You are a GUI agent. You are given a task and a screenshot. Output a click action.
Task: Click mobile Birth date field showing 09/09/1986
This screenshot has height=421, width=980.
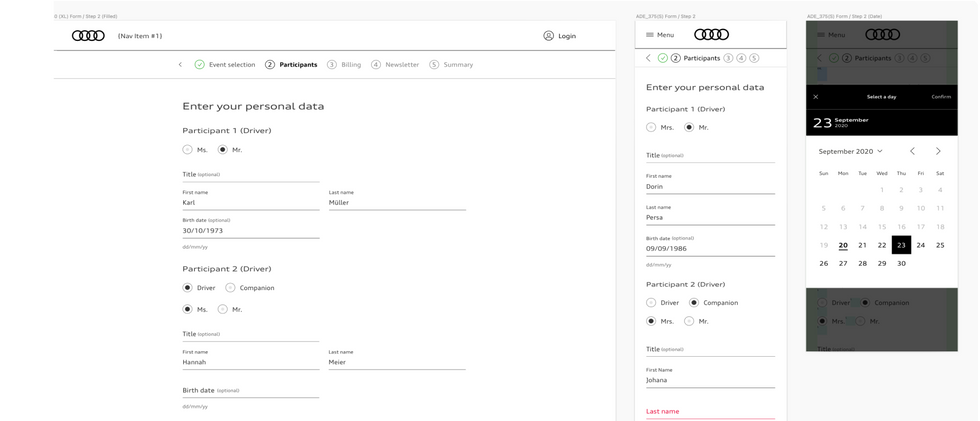[711, 245]
